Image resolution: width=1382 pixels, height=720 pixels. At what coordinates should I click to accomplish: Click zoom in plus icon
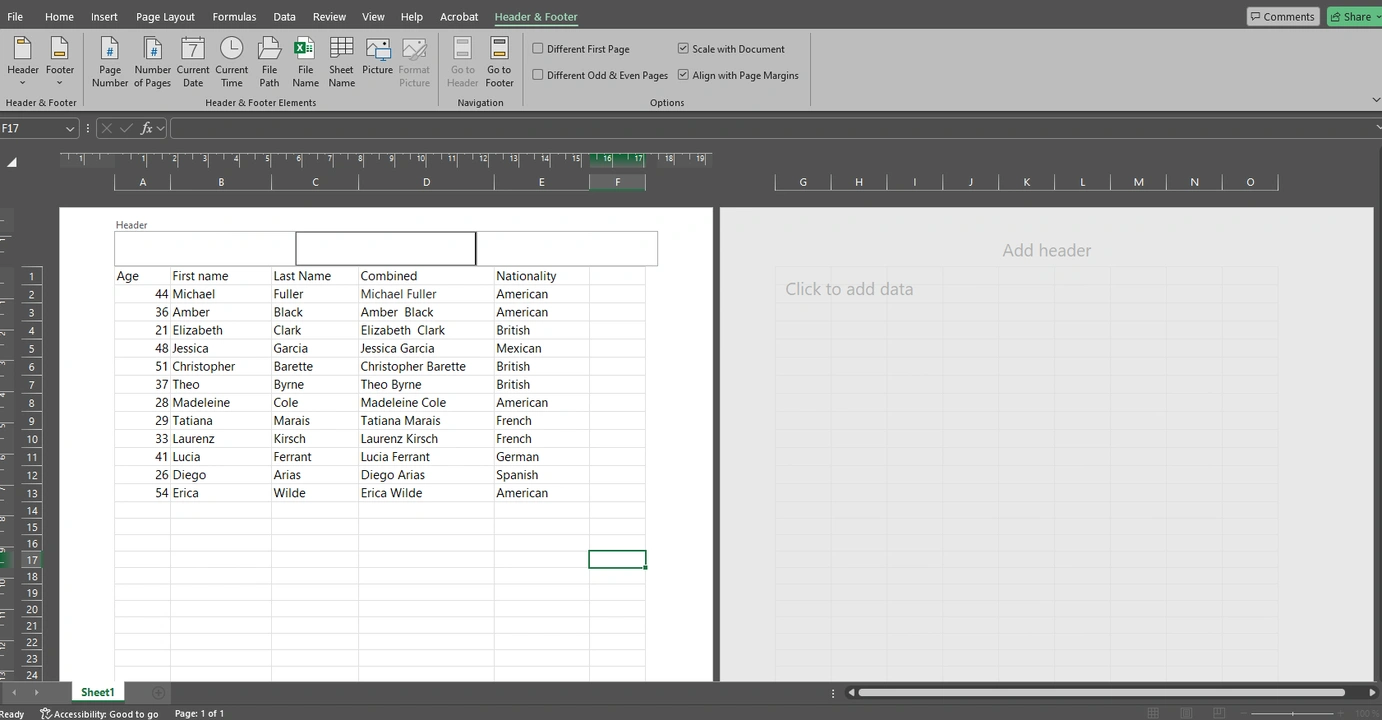coord(1341,713)
